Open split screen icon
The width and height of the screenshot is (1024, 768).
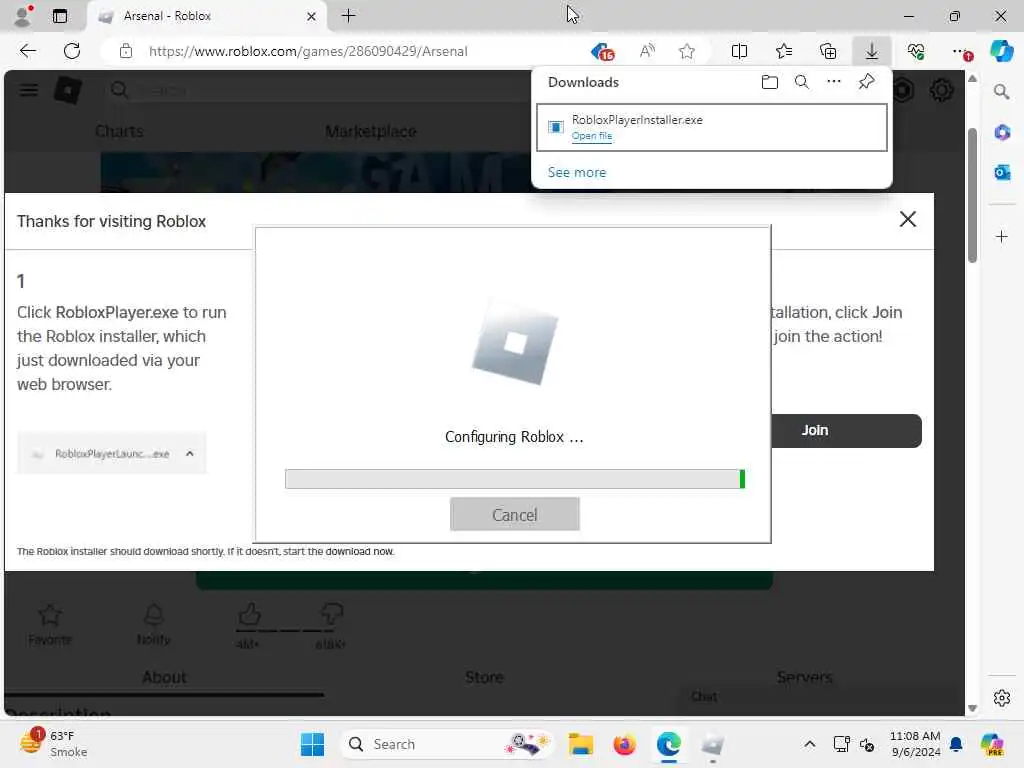[x=739, y=51]
